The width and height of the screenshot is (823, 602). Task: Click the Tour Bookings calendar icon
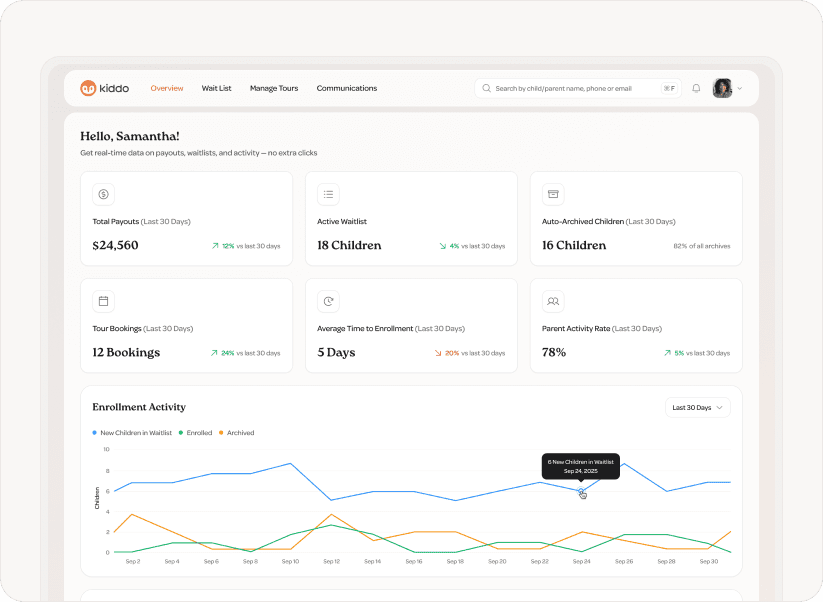pos(103,301)
